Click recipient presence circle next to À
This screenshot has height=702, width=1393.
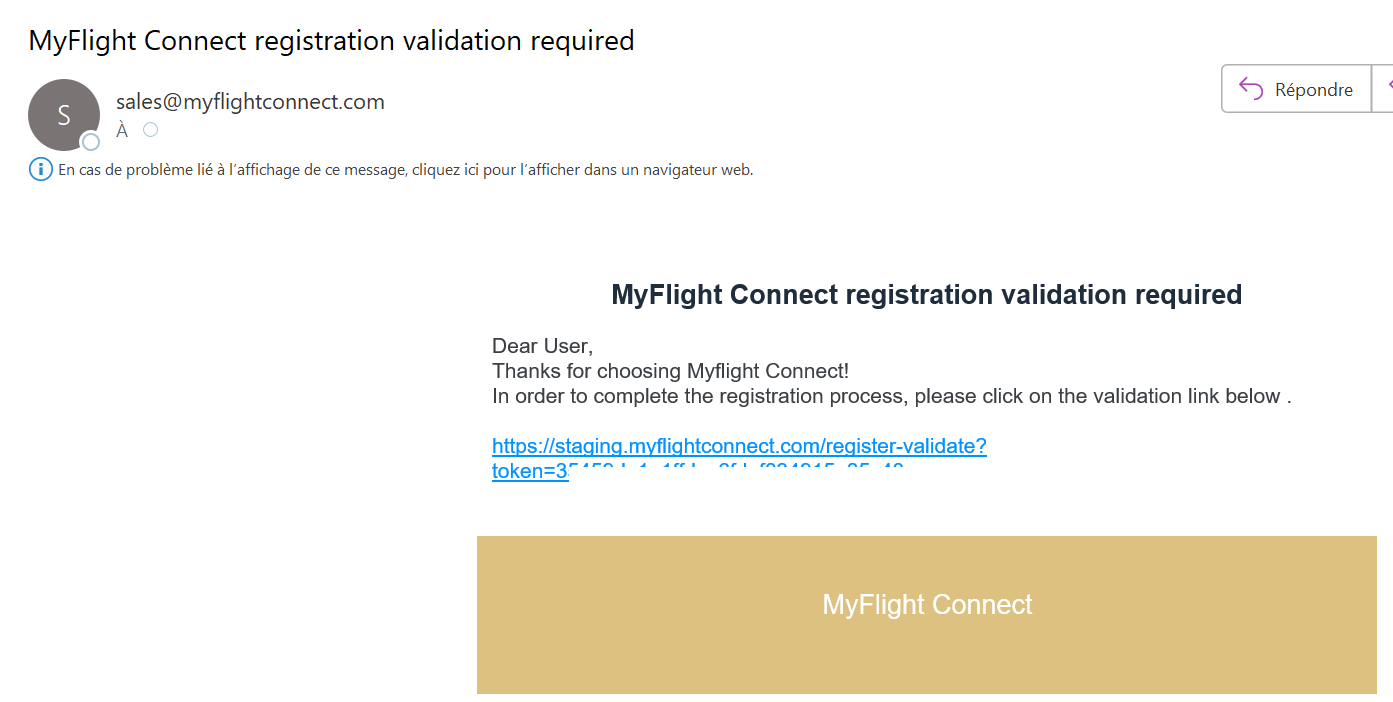150,130
